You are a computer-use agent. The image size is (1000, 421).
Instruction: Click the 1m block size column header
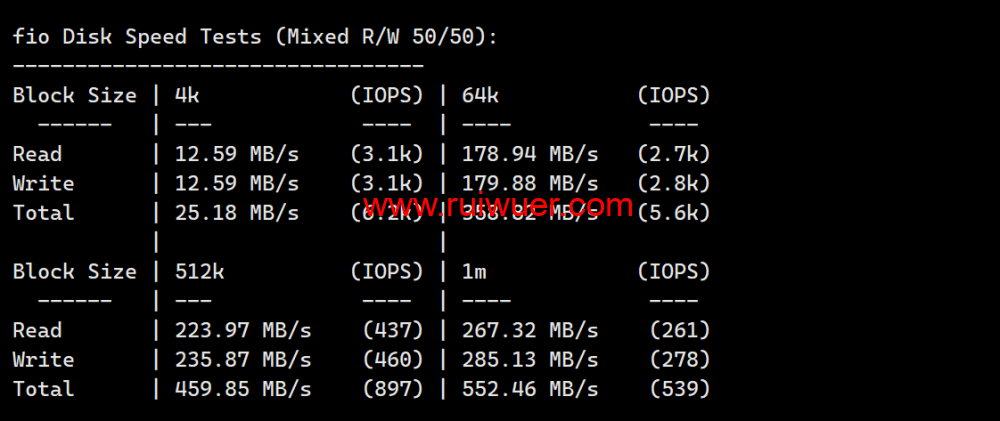click(x=475, y=272)
